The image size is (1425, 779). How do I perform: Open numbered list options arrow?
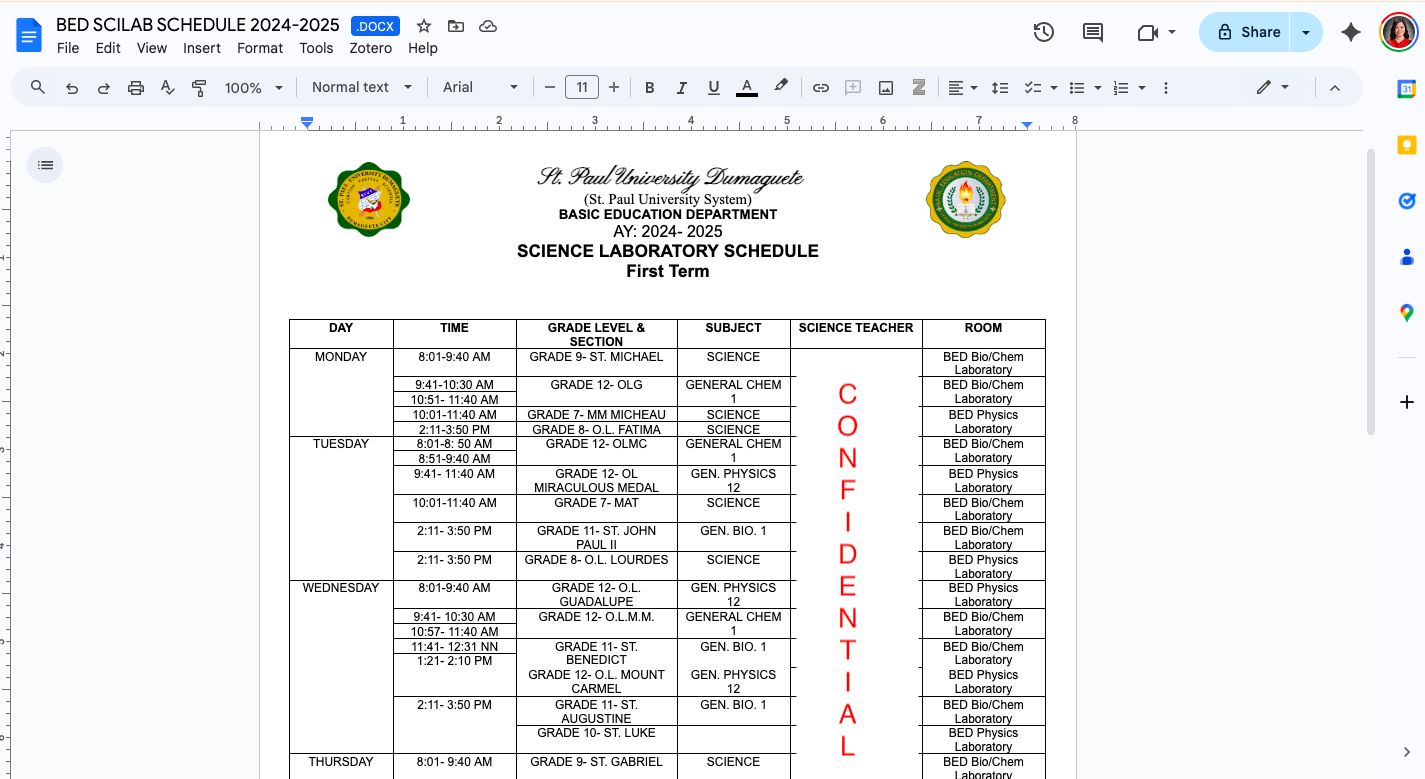pos(1142,88)
